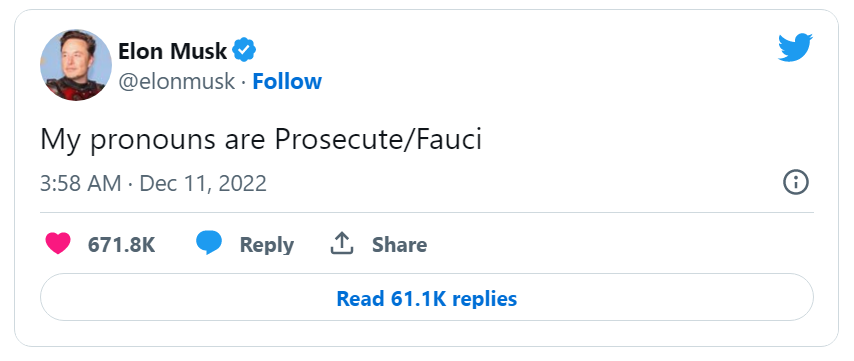
Task: Click the blue verified checkmark badge
Action: pos(244,51)
